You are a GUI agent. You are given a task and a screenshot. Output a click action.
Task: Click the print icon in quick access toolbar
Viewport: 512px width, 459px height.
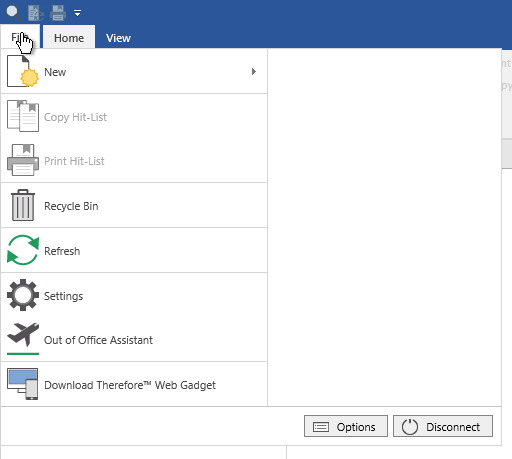pyautogui.click(x=58, y=13)
